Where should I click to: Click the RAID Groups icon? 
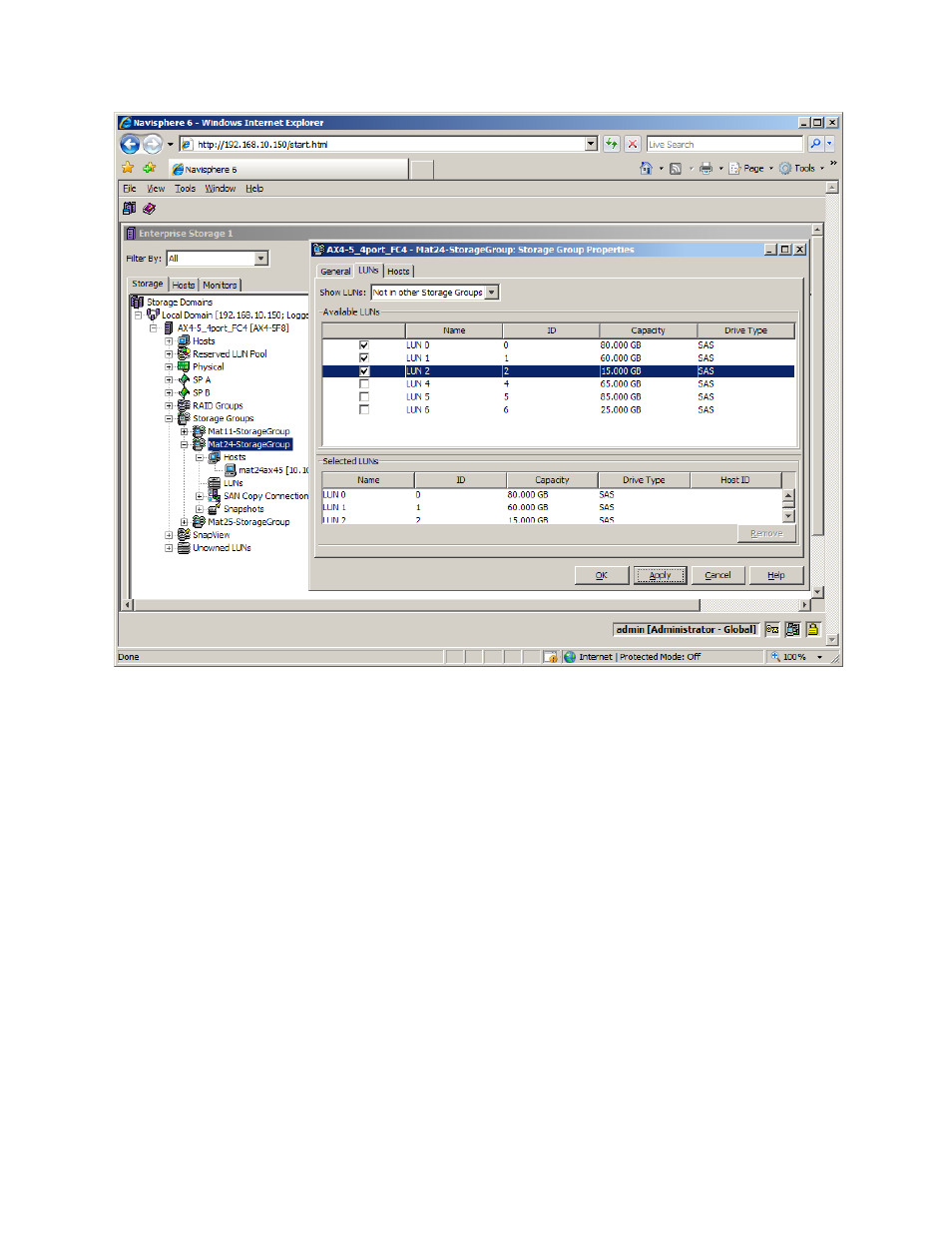[184, 405]
